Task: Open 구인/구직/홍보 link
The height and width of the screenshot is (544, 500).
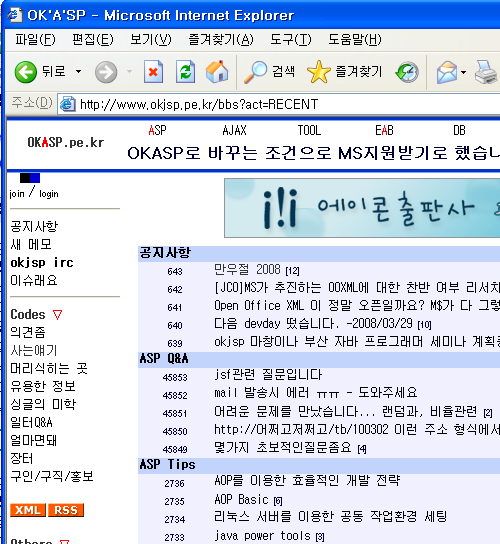Action: (x=52, y=477)
